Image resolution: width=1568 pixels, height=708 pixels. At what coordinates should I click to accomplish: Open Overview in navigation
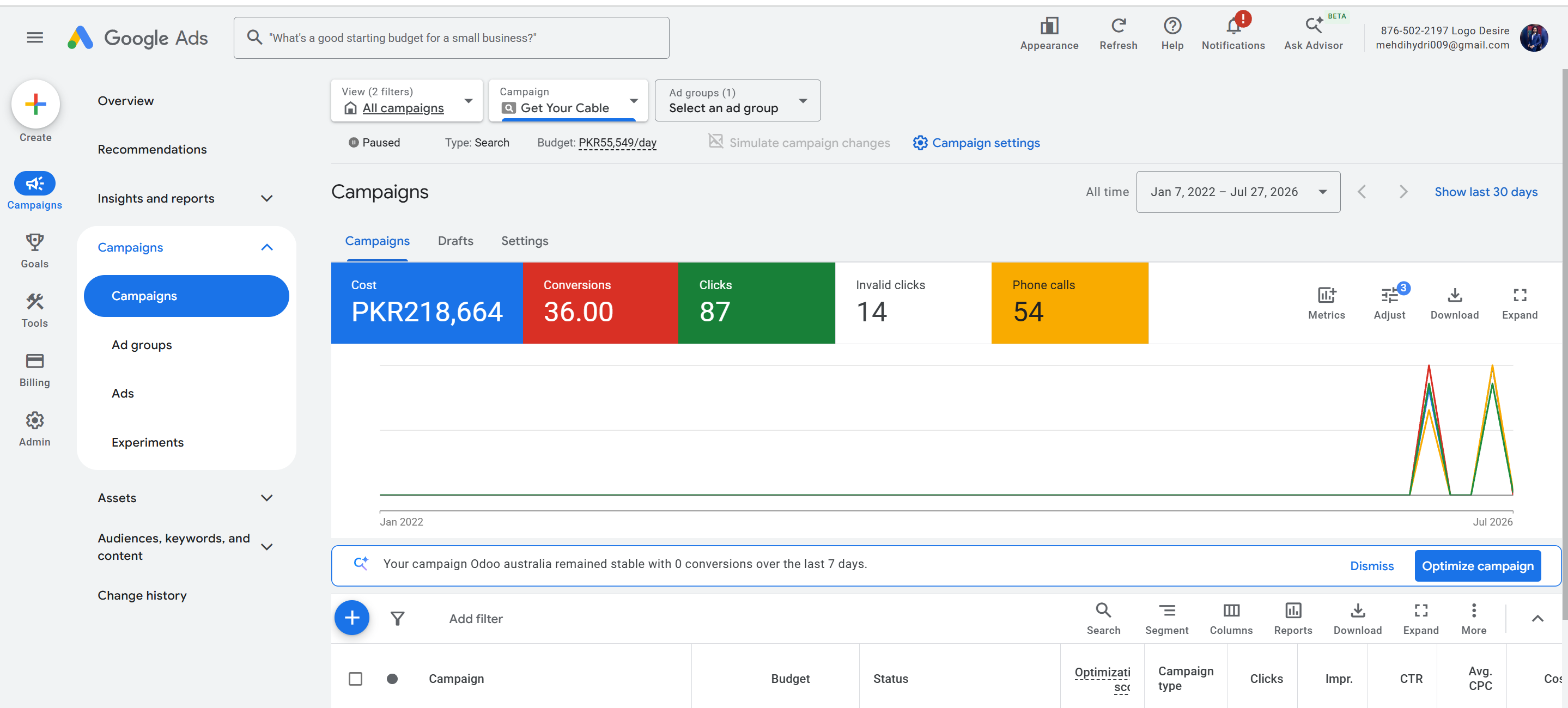(x=126, y=101)
